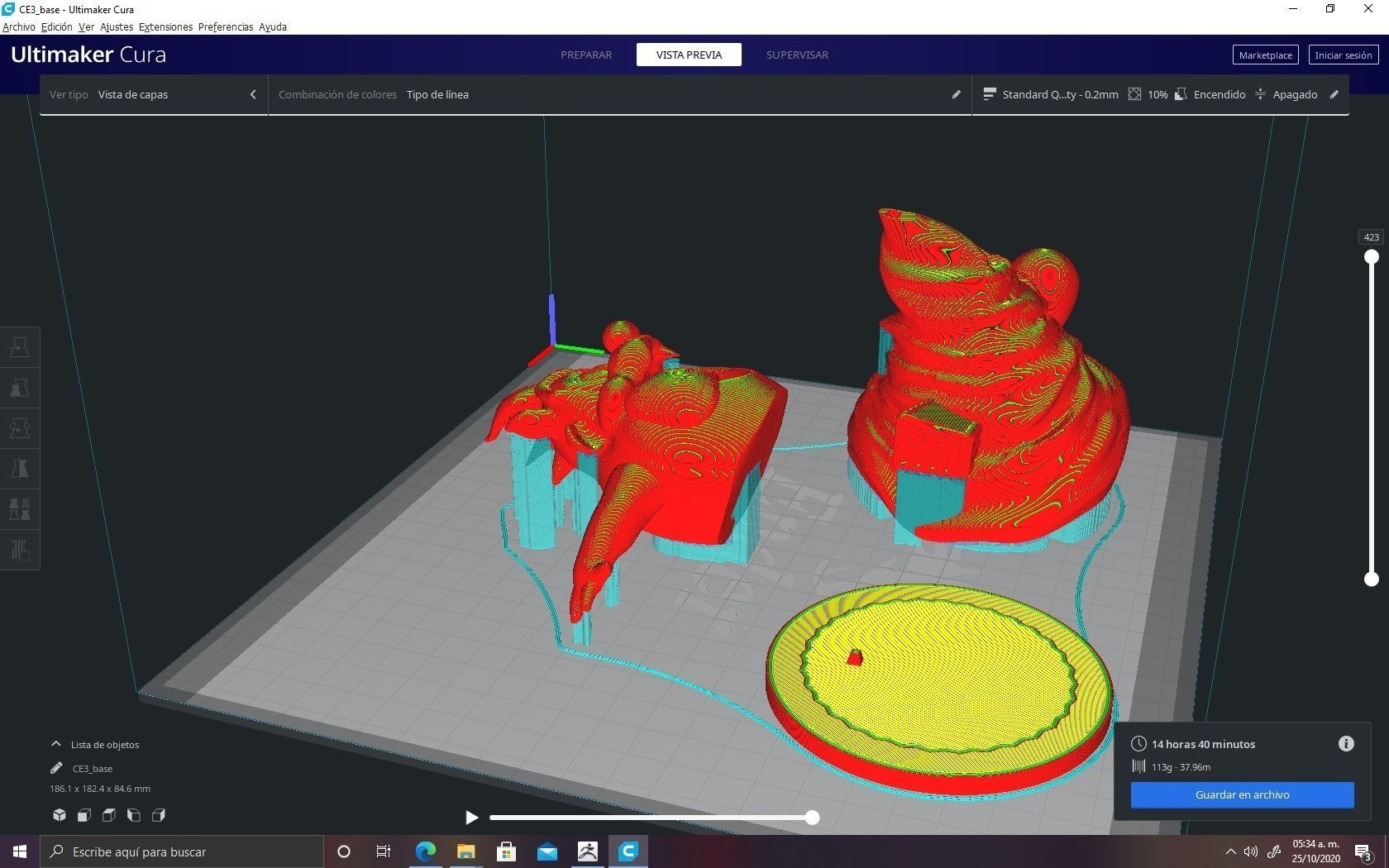Viewport: 1389px width, 868px height.
Task: Switch to the VISTA PREVIA stage
Action: 689,55
